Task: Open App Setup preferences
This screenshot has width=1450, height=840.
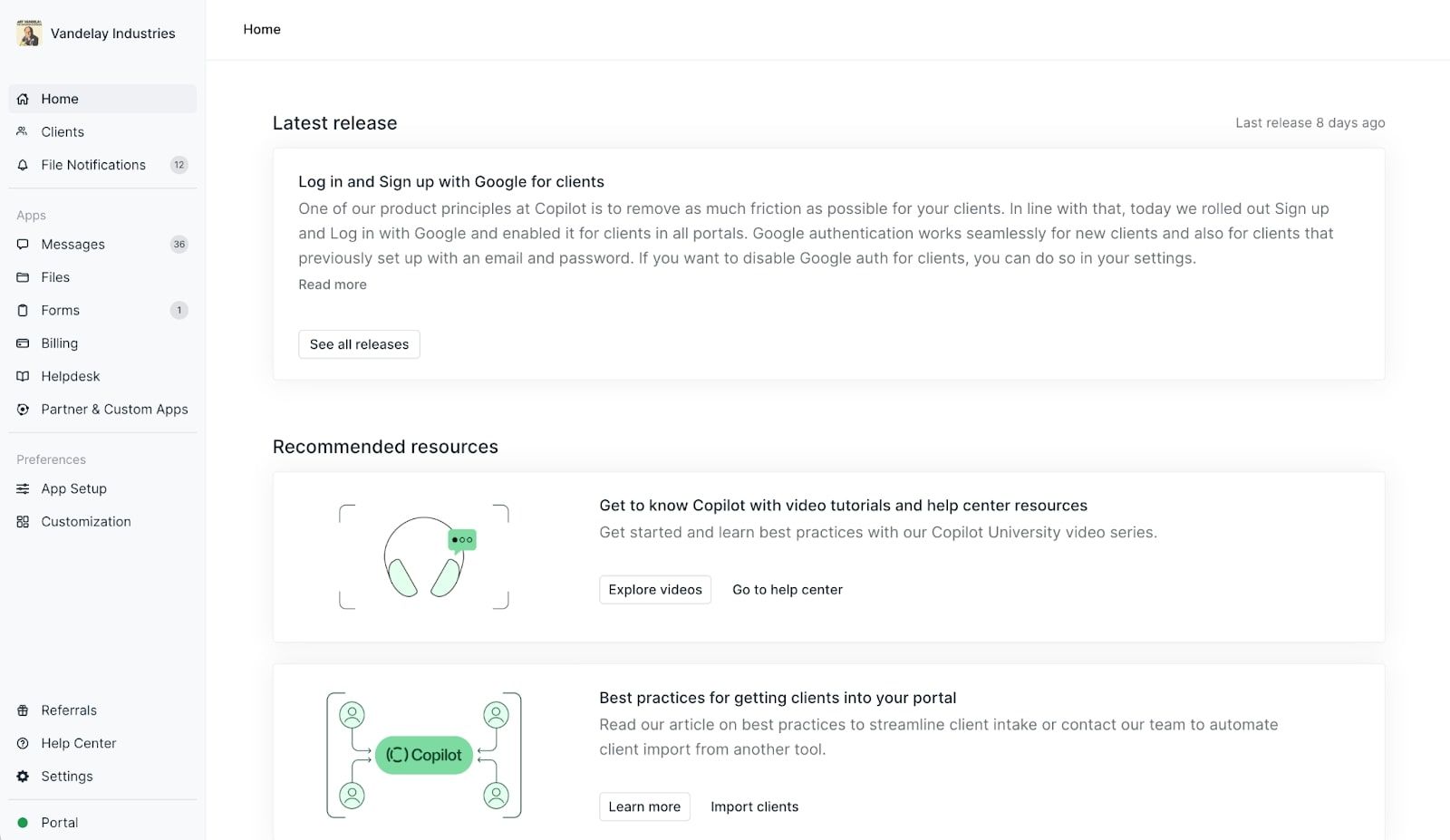Action: click(x=74, y=488)
